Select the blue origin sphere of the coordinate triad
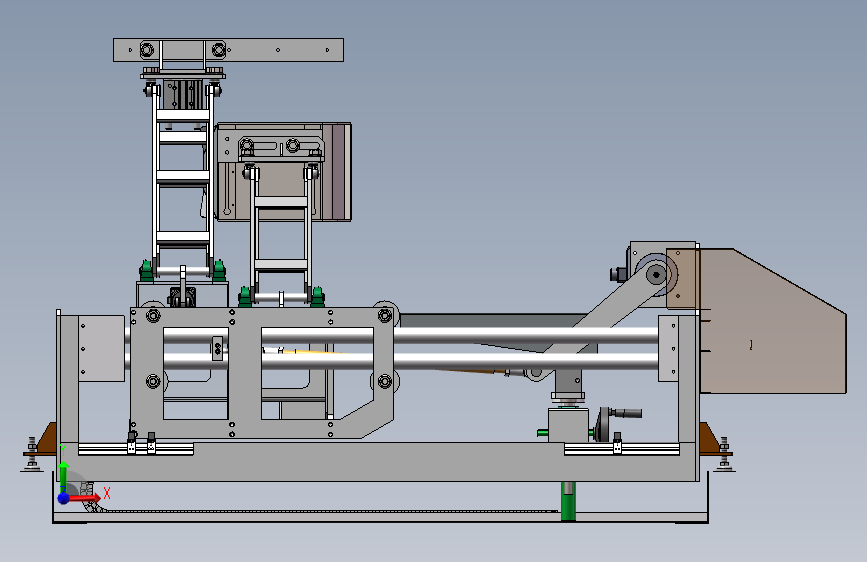Image resolution: width=867 pixels, height=562 pixels. (x=64, y=498)
